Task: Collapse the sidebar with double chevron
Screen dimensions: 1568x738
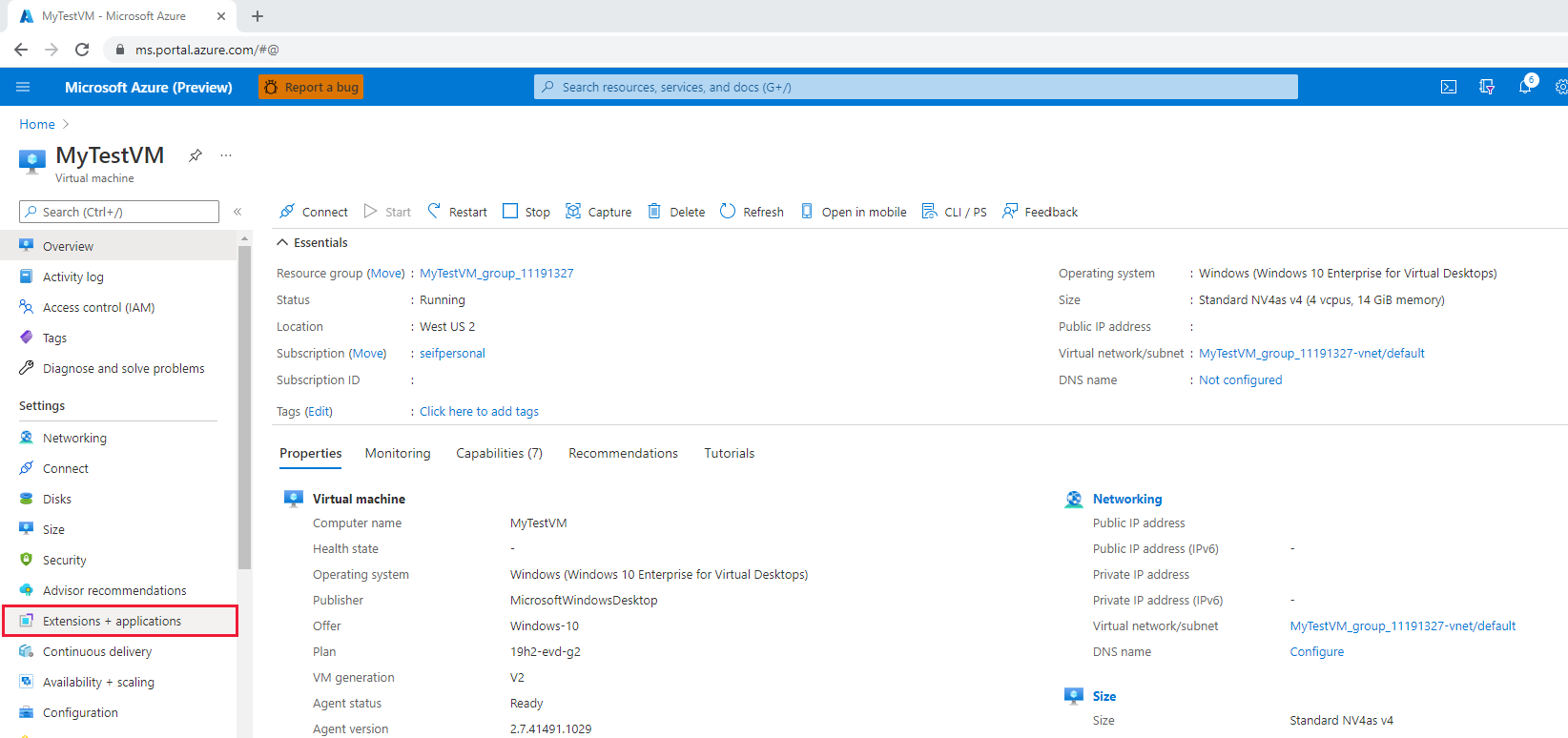Action: [237, 212]
